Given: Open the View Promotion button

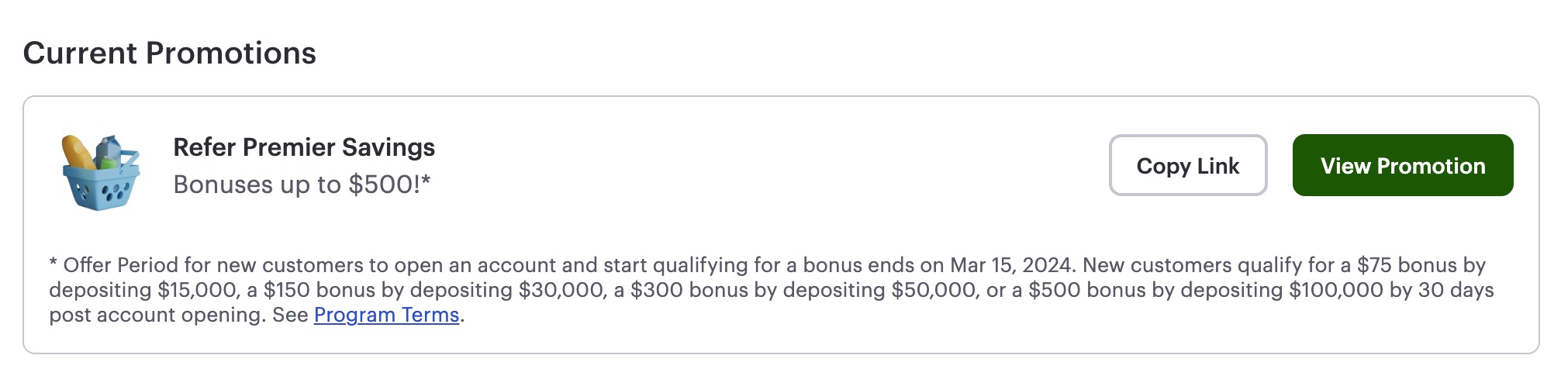Looking at the screenshot, I should tap(1402, 166).
